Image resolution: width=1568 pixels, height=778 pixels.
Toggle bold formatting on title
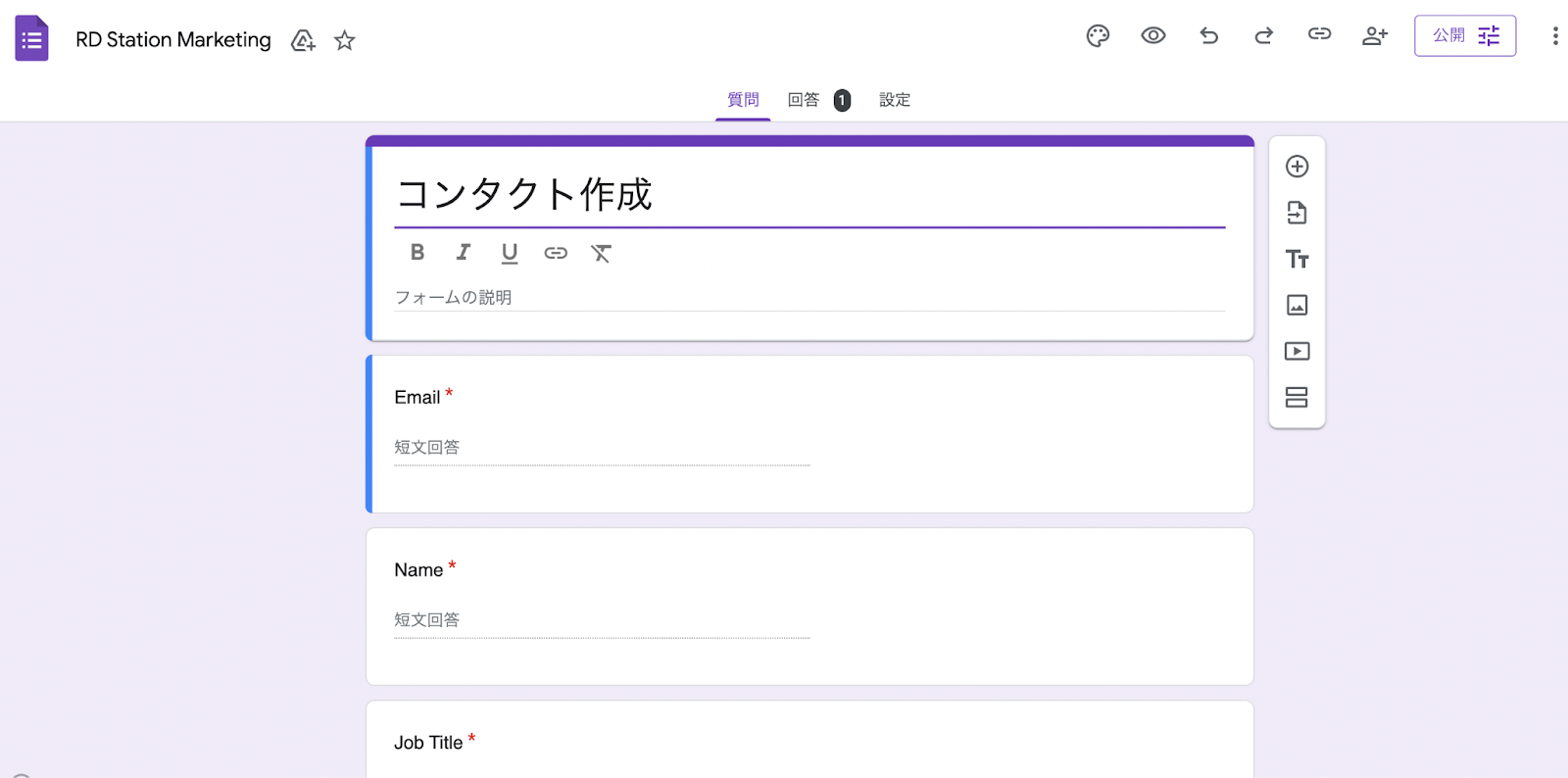tap(417, 253)
